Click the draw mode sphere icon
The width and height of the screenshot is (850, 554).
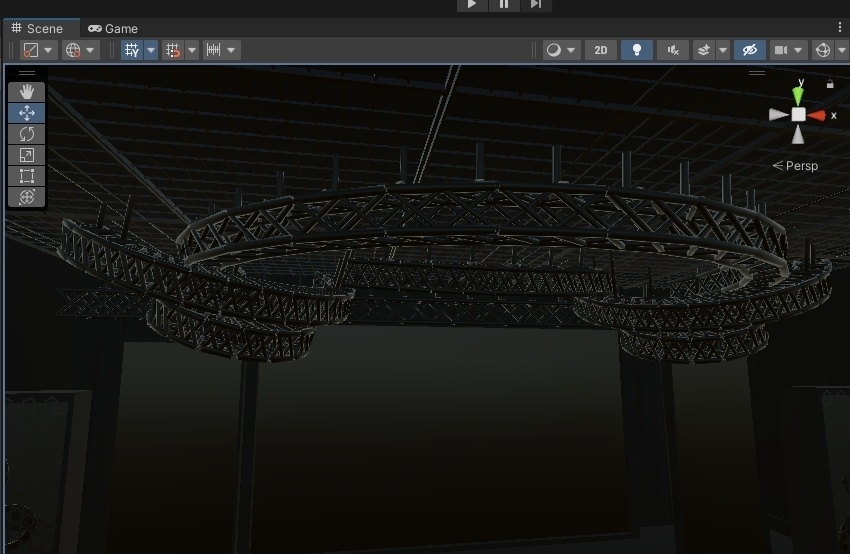tap(553, 50)
